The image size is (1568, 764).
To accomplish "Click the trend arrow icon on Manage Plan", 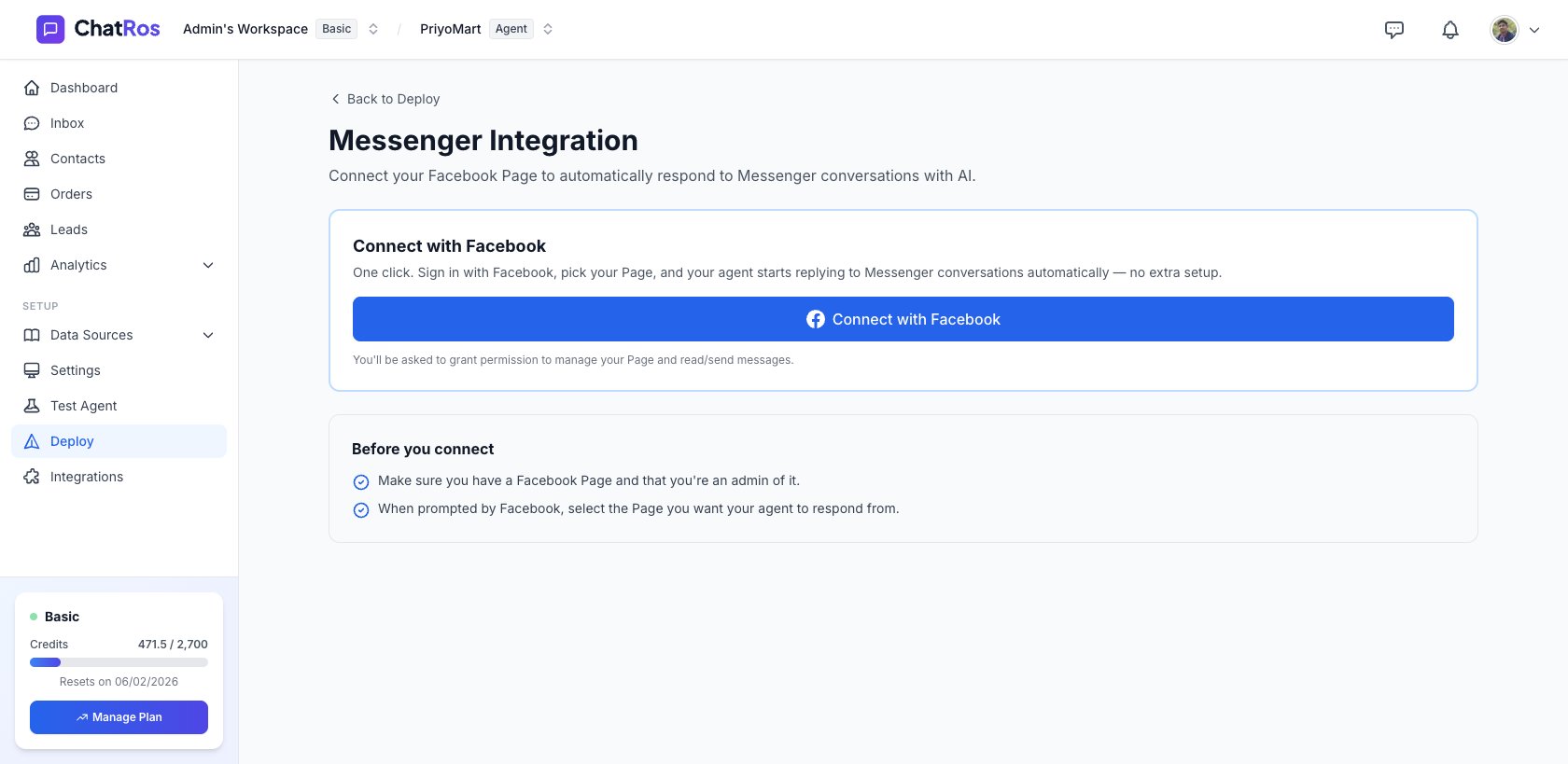I will coord(82,717).
